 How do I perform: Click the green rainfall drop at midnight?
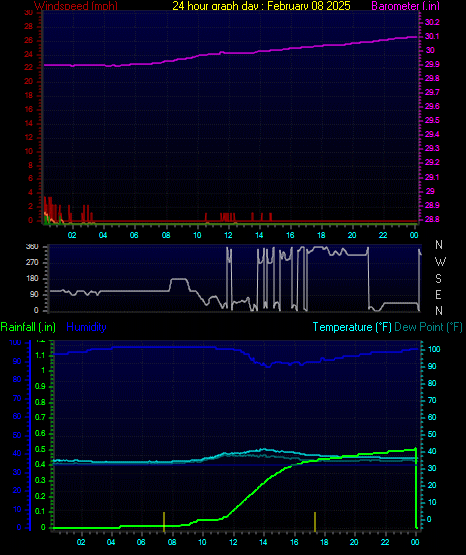coord(416,488)
